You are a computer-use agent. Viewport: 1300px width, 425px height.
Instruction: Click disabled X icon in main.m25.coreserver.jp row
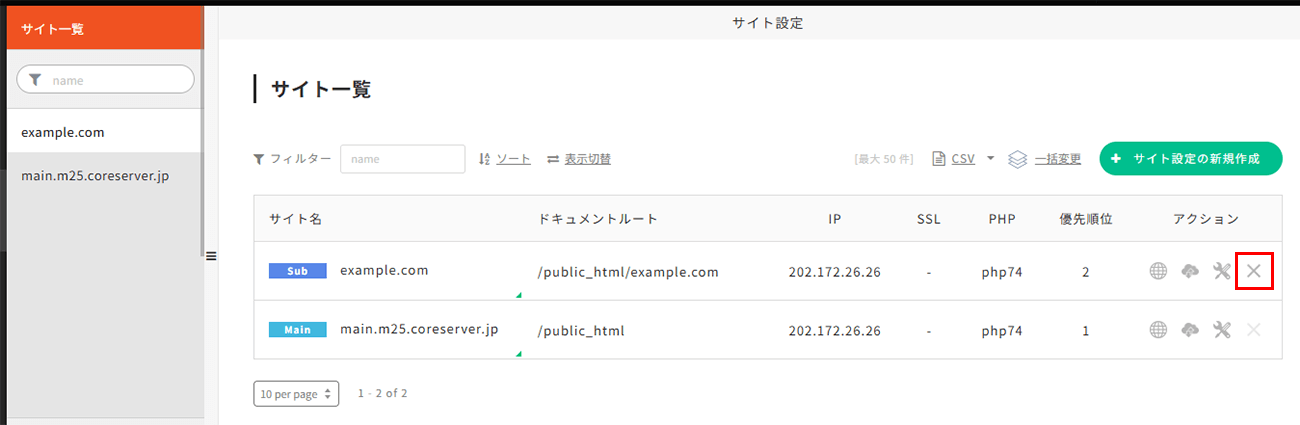1254,330
